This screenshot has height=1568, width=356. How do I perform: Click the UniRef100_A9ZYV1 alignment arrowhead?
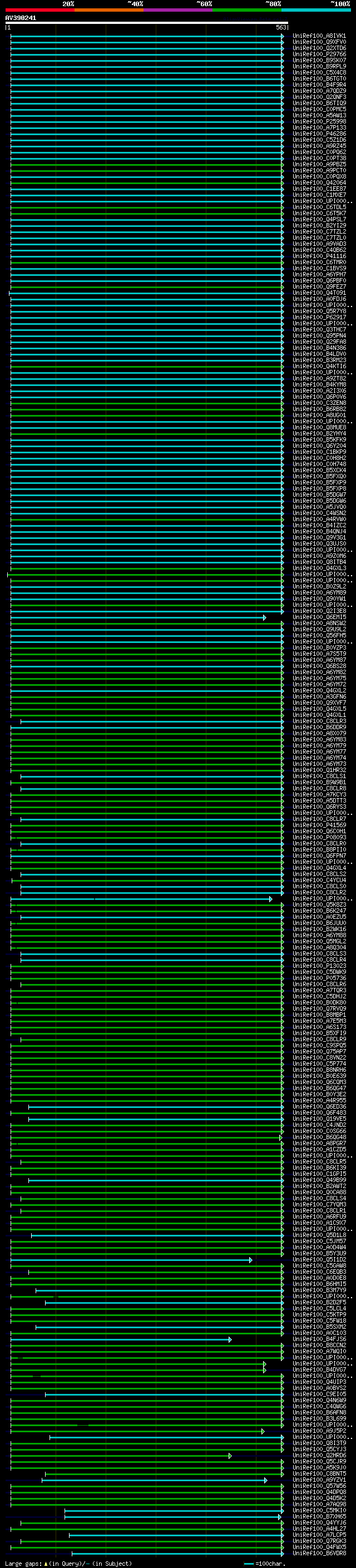pos(265,1480)
